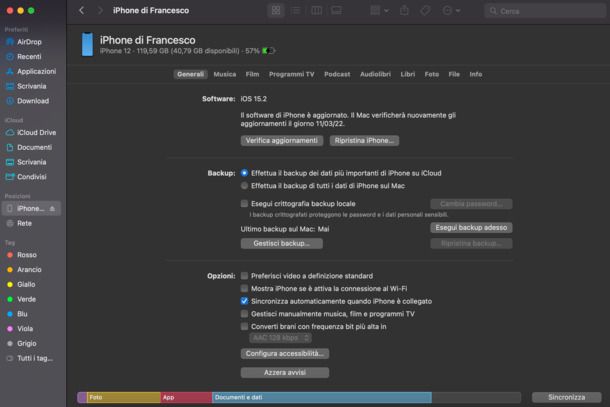610x407 pixels.
Task: Open AirDrop in the sidebar
Action: click(x=29, y=42)
